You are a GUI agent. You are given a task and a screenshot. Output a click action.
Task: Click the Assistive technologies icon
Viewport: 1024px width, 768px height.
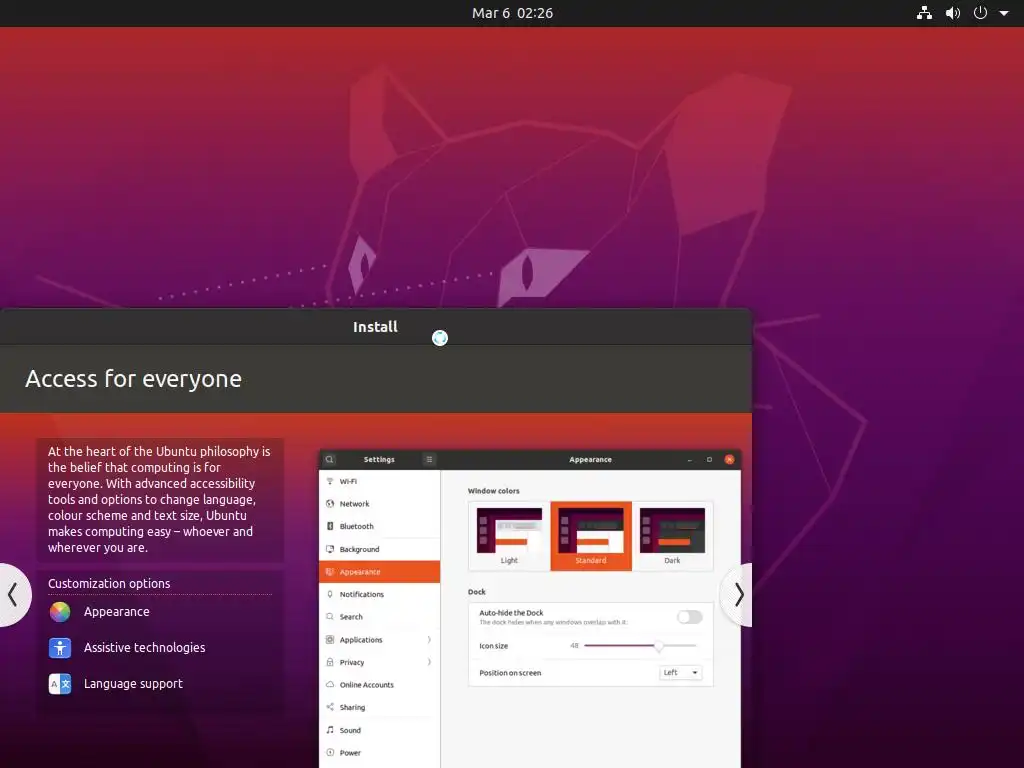(59, 648)
